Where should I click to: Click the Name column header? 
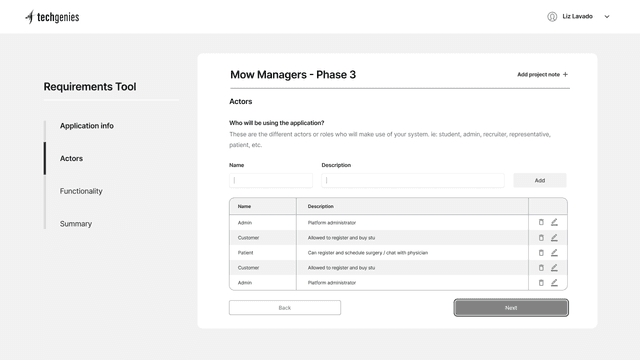pyautogui.click(x=244, y=207)
